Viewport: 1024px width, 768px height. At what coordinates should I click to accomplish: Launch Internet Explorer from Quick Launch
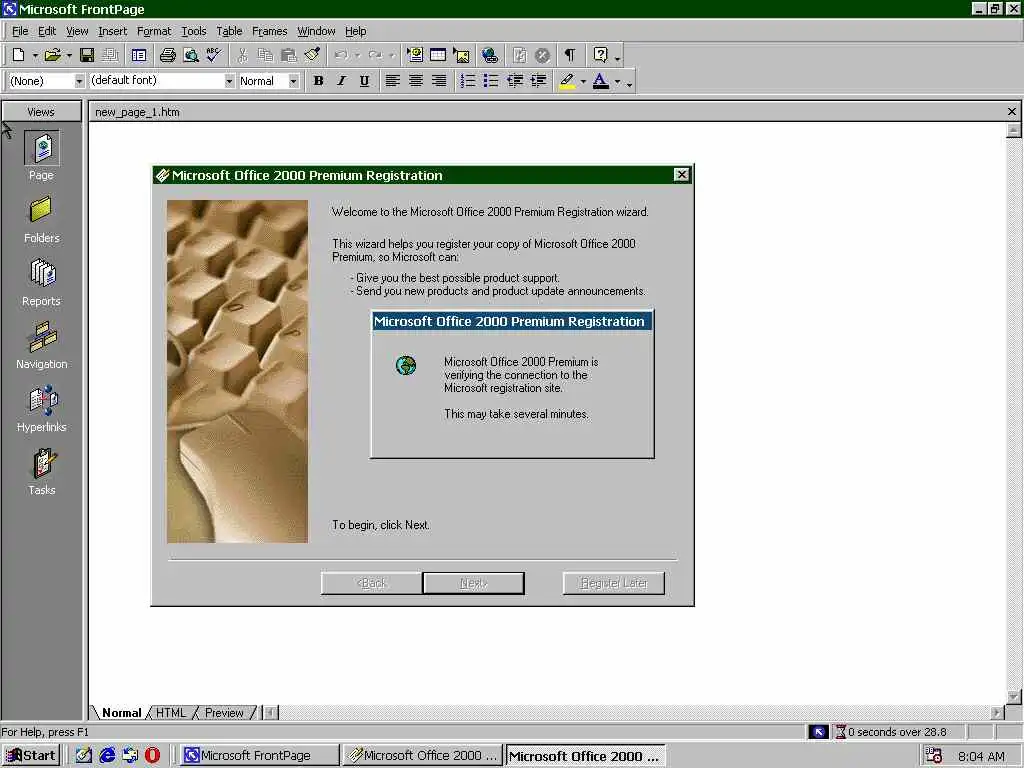click(107, 756)
